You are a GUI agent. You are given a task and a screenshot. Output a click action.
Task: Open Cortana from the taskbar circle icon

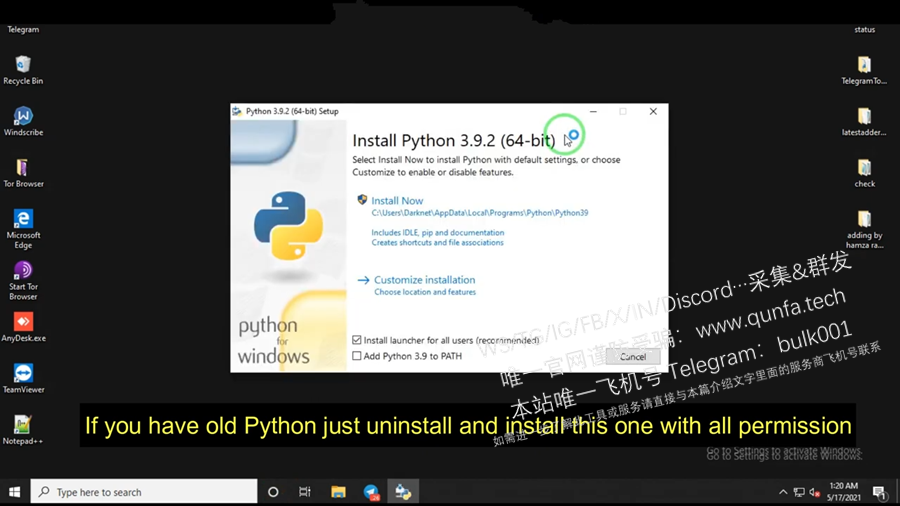273,492
